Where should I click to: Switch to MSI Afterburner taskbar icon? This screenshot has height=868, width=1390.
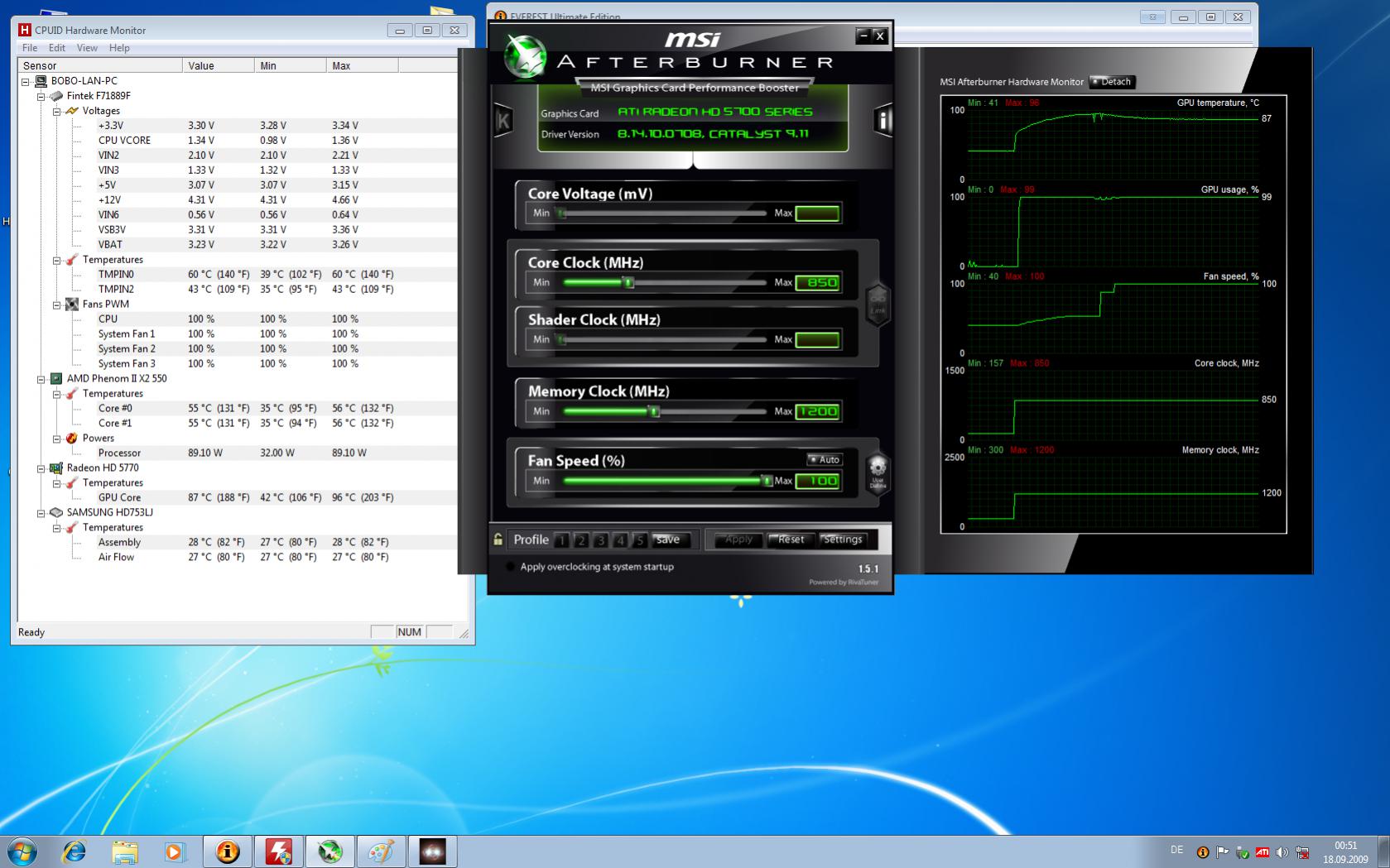[330, 851]
